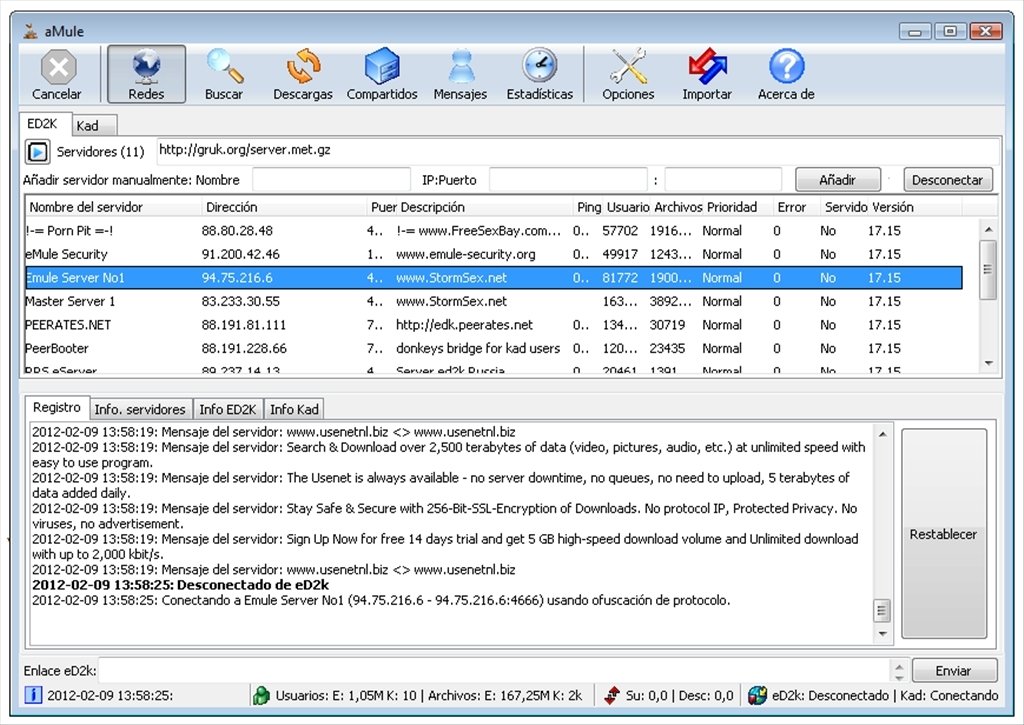Click the log panel scrollbar up arrow
This screenshot has height=725, width=1024.
point(882,434)
